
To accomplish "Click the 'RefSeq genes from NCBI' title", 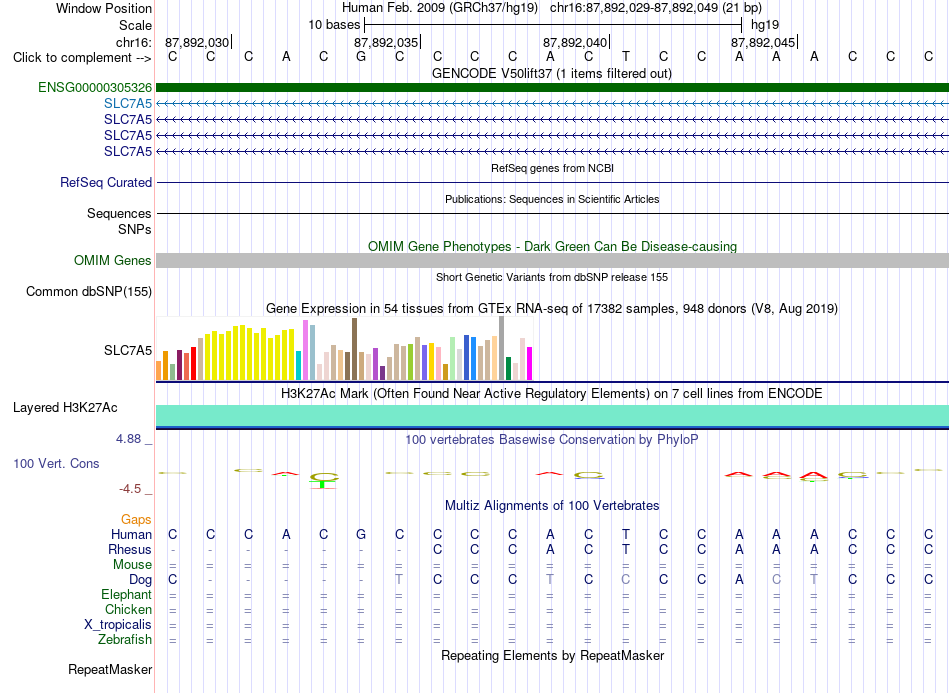I will tap(553, 168).
